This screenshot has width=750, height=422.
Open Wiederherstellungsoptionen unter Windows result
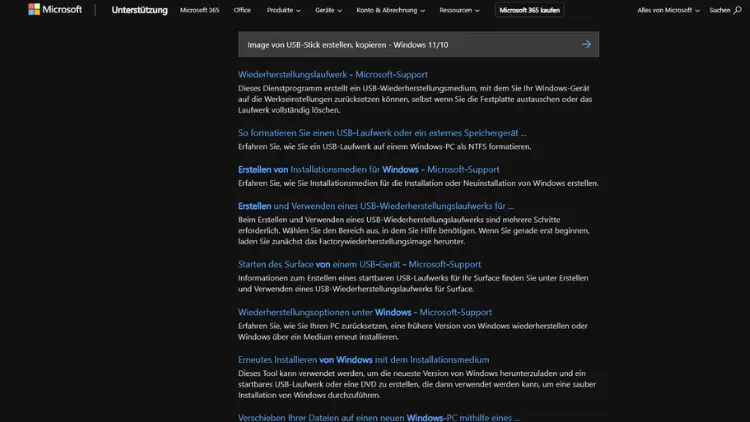(x=365, y=312)
